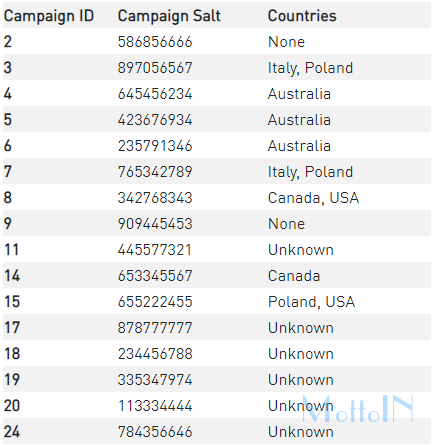Click salt value 909445453

[155, 224]
